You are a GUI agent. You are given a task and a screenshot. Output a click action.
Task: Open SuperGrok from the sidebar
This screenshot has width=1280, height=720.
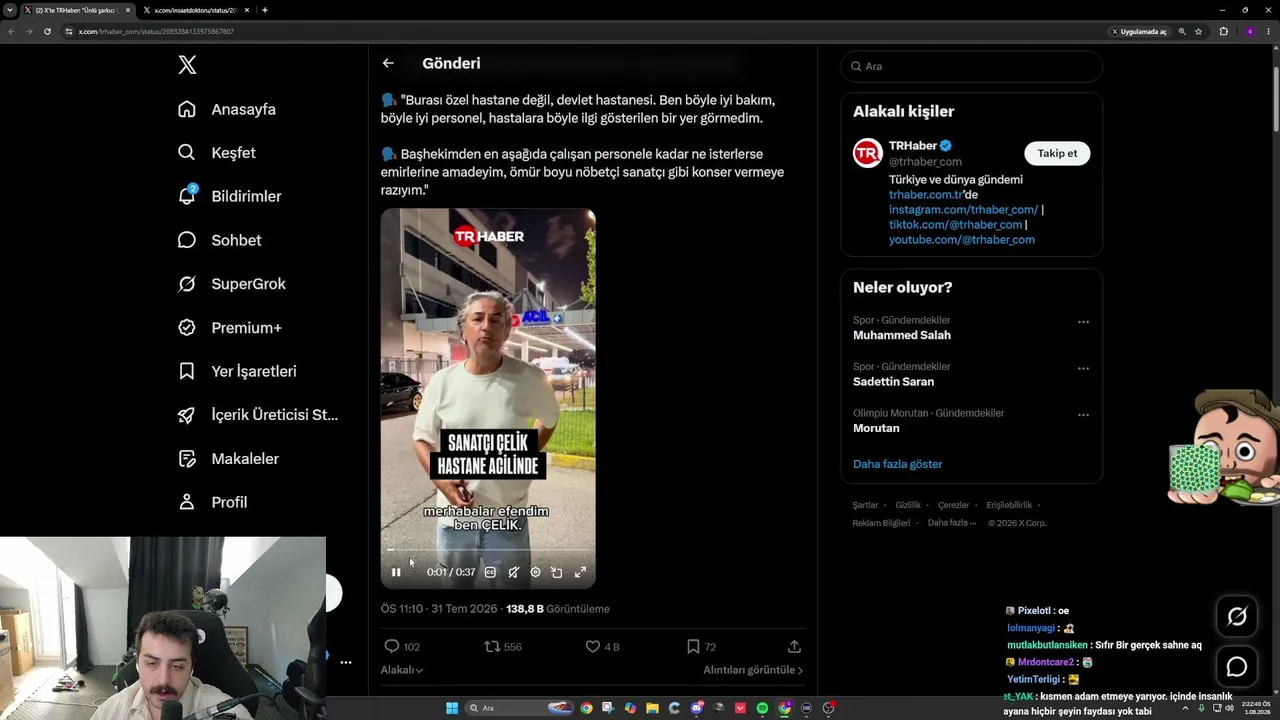click(x=231, y=284)
